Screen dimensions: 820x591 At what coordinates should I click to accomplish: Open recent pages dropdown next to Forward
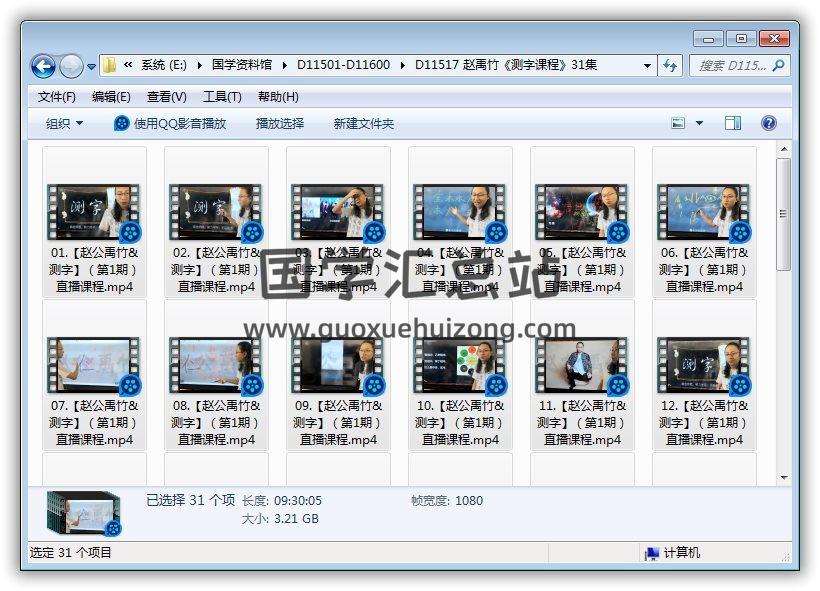click(92, 67)
